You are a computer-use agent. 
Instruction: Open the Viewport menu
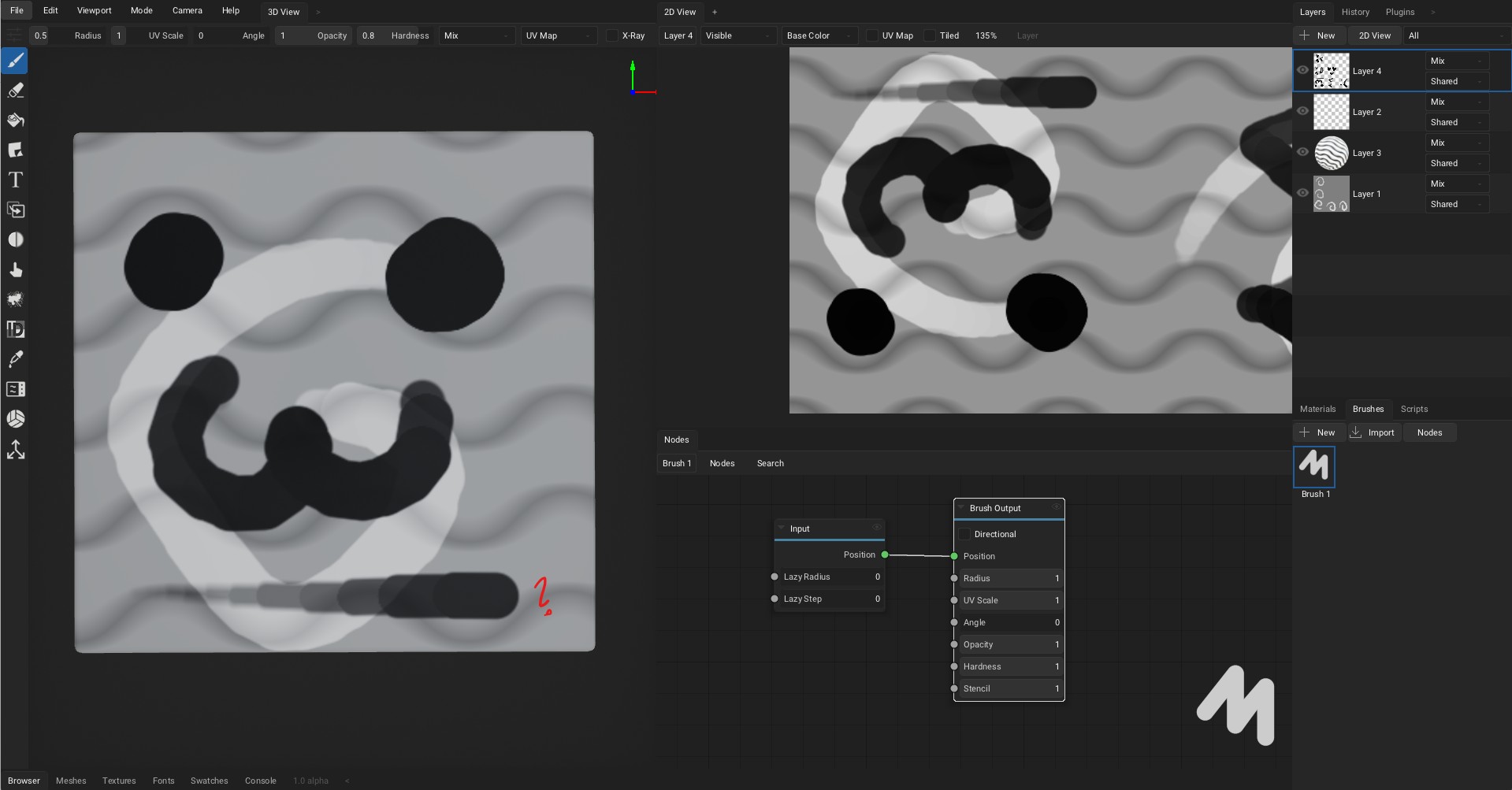[x=94, y=10]
